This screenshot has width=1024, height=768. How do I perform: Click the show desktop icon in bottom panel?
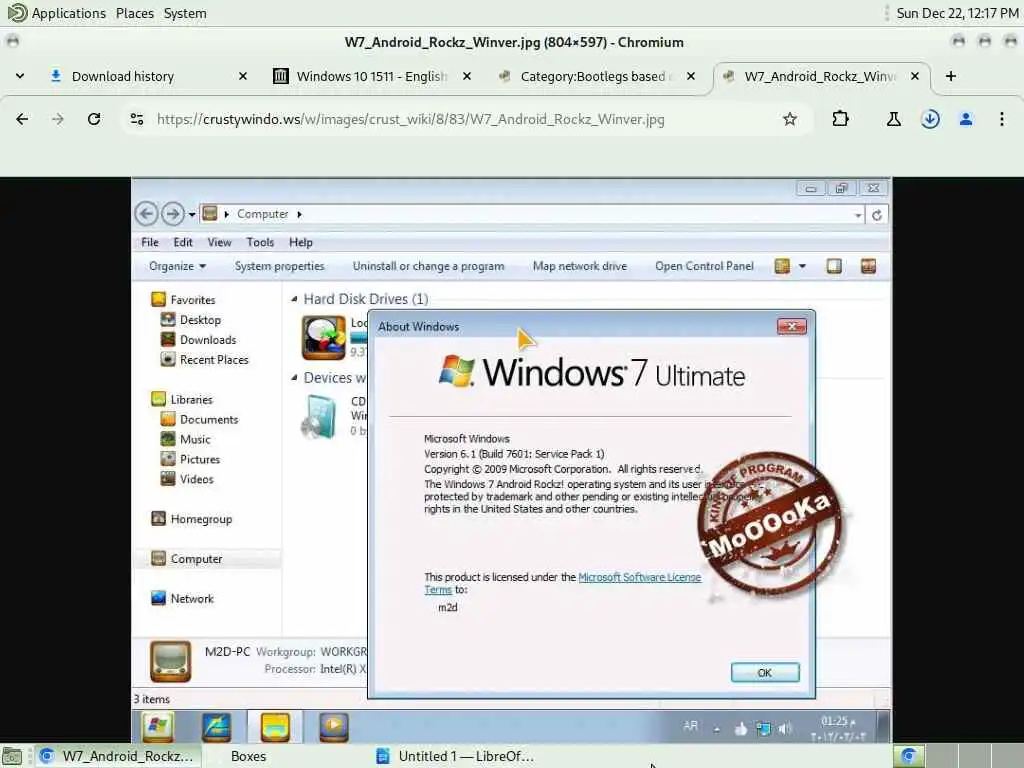[12, 756]
